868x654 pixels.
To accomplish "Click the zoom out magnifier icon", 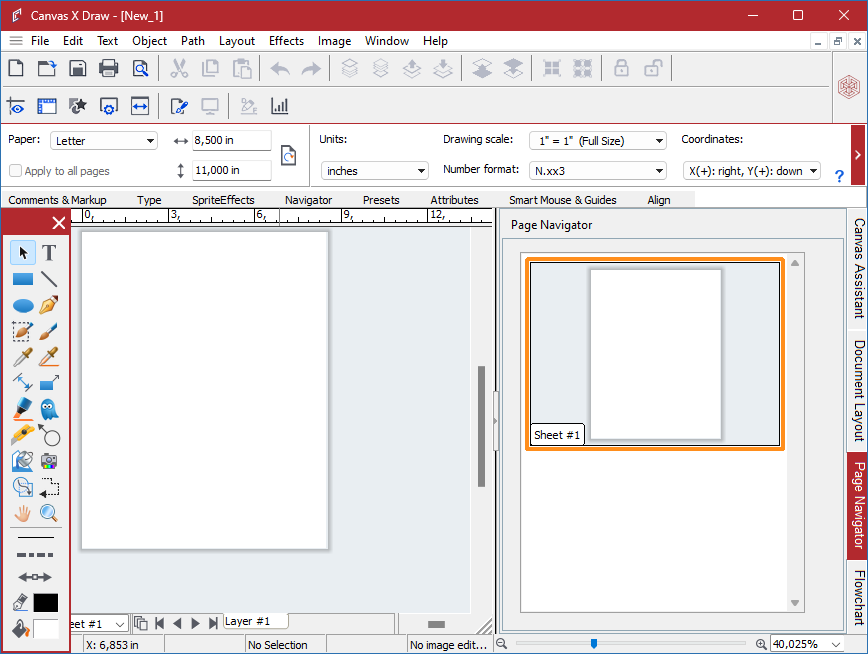I will coord(502,643).
